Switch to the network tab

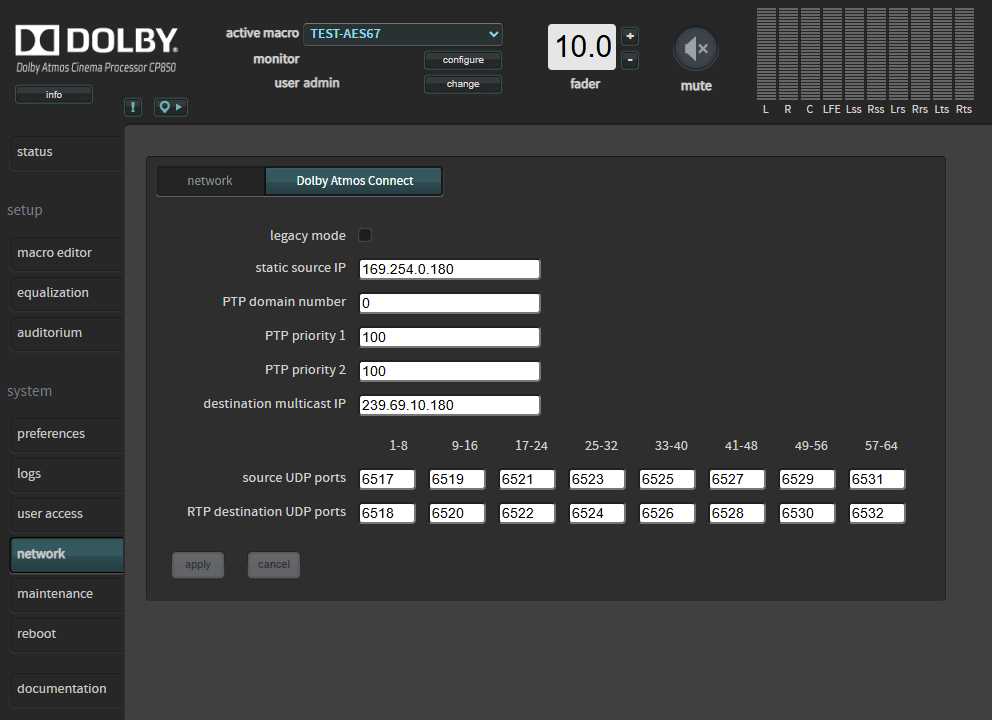pos(210,181)
